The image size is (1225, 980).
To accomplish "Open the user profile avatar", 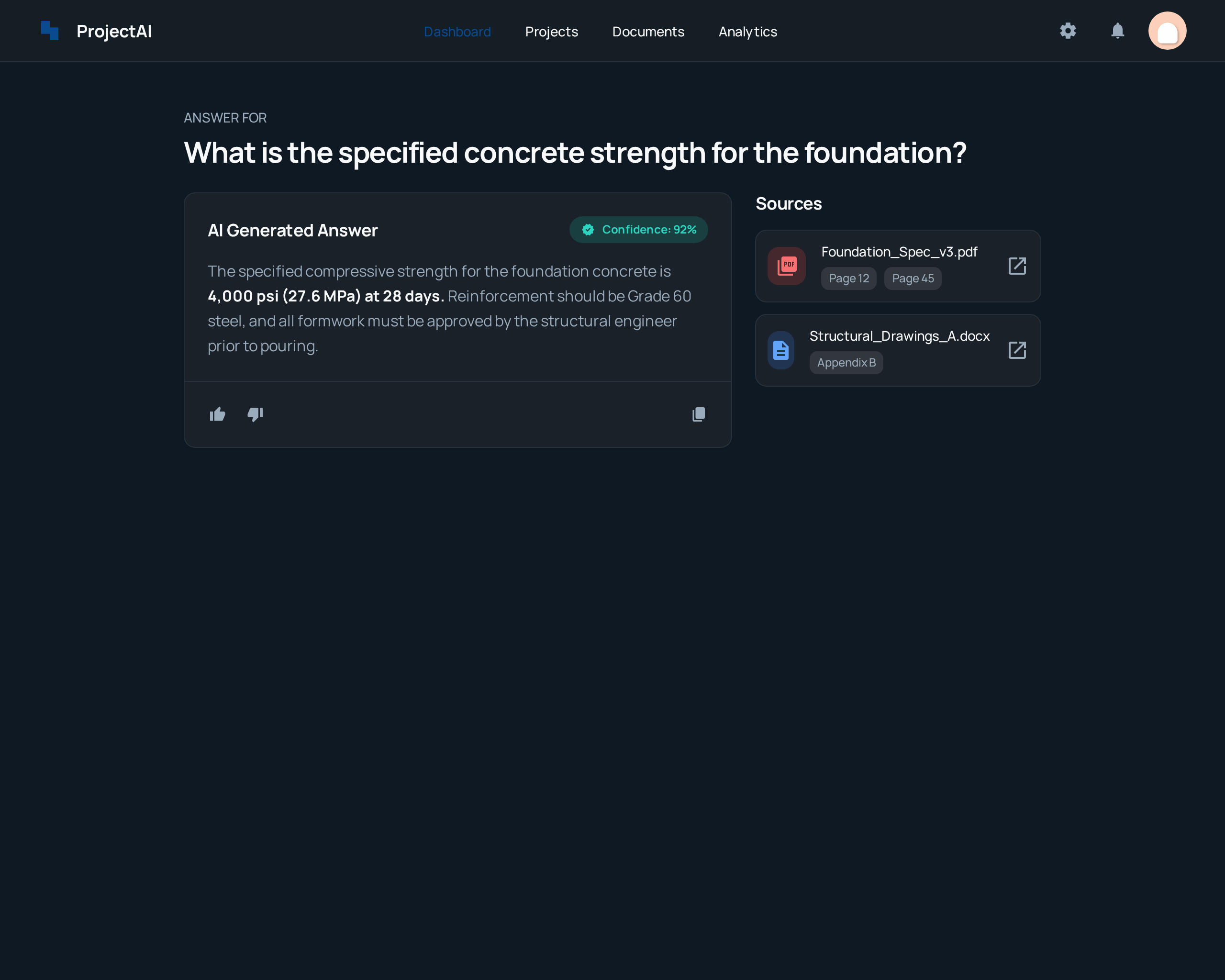I will [1168, 30].
